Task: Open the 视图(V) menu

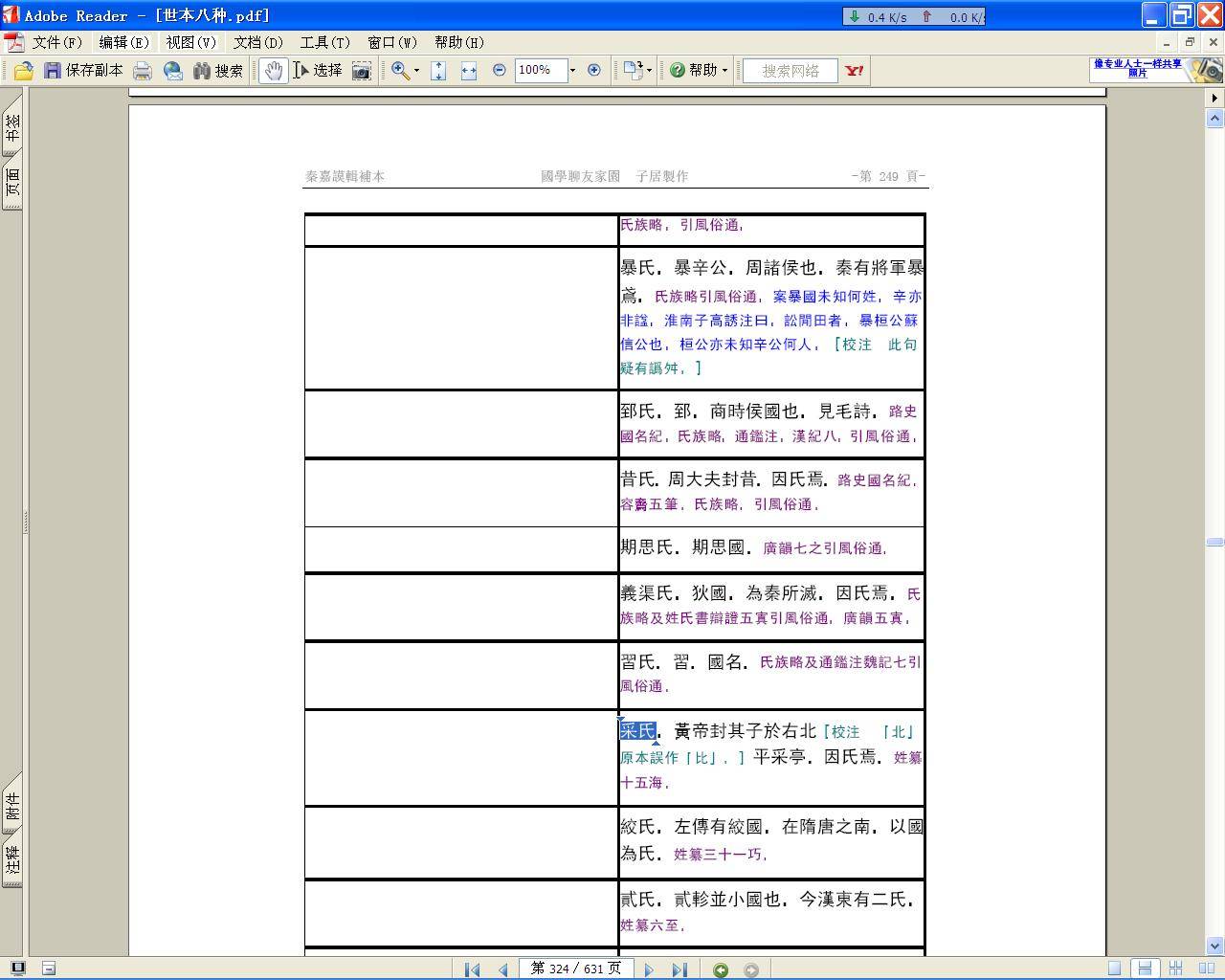Action: [x=190, y=43]
